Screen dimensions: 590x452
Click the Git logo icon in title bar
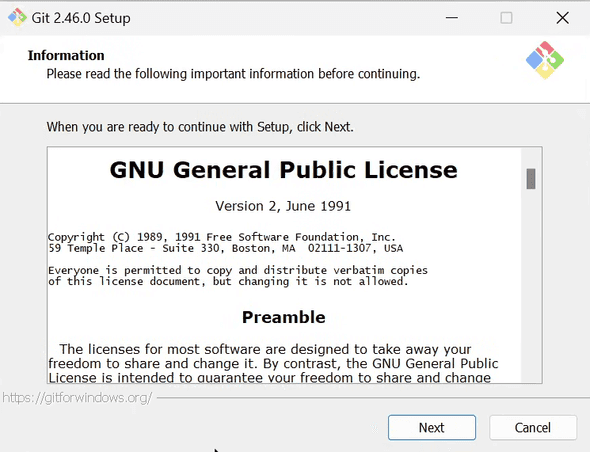[17, 17]
